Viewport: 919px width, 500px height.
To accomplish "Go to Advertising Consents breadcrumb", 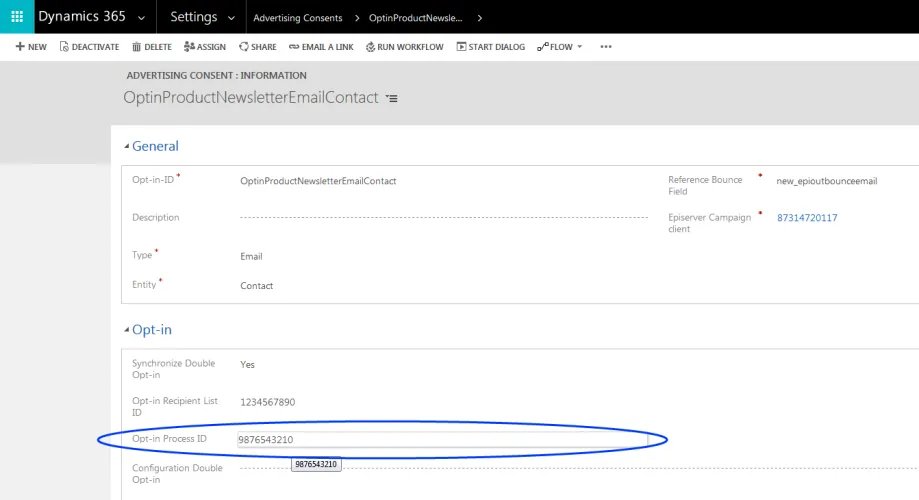I will pos(298,18).
